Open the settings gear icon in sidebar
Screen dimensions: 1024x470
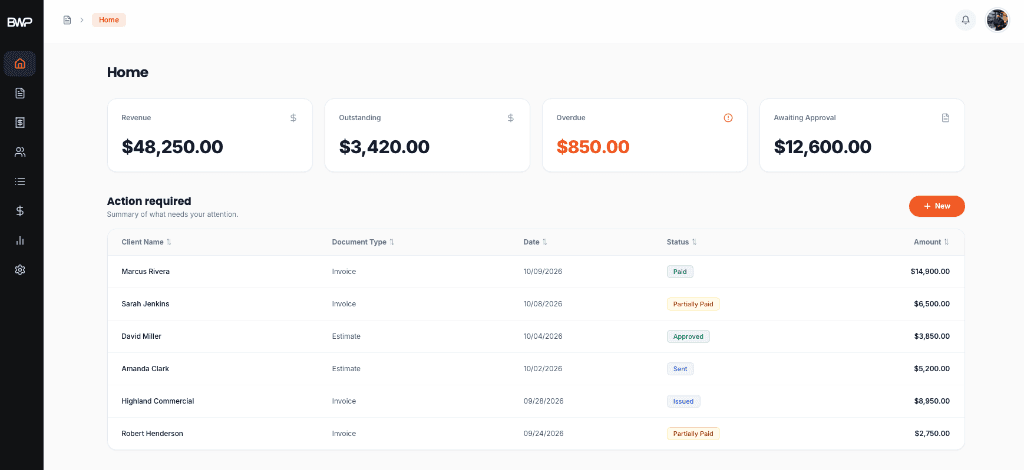point(20,270)
